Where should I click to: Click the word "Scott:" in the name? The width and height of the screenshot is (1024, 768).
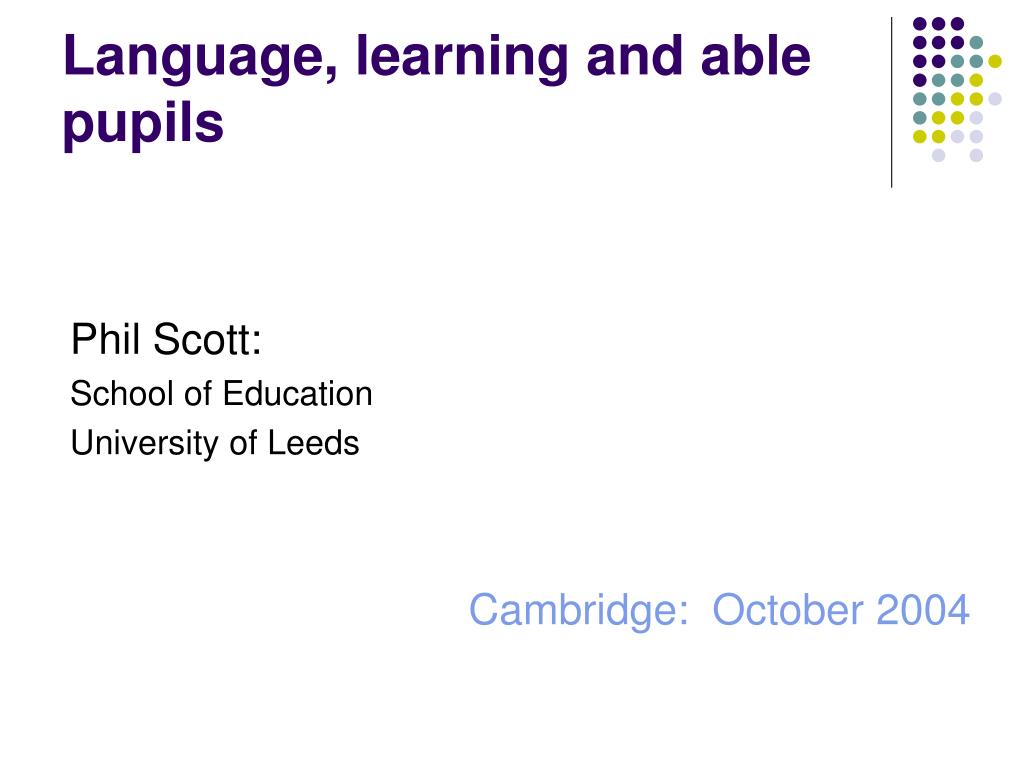coord(207,340)
